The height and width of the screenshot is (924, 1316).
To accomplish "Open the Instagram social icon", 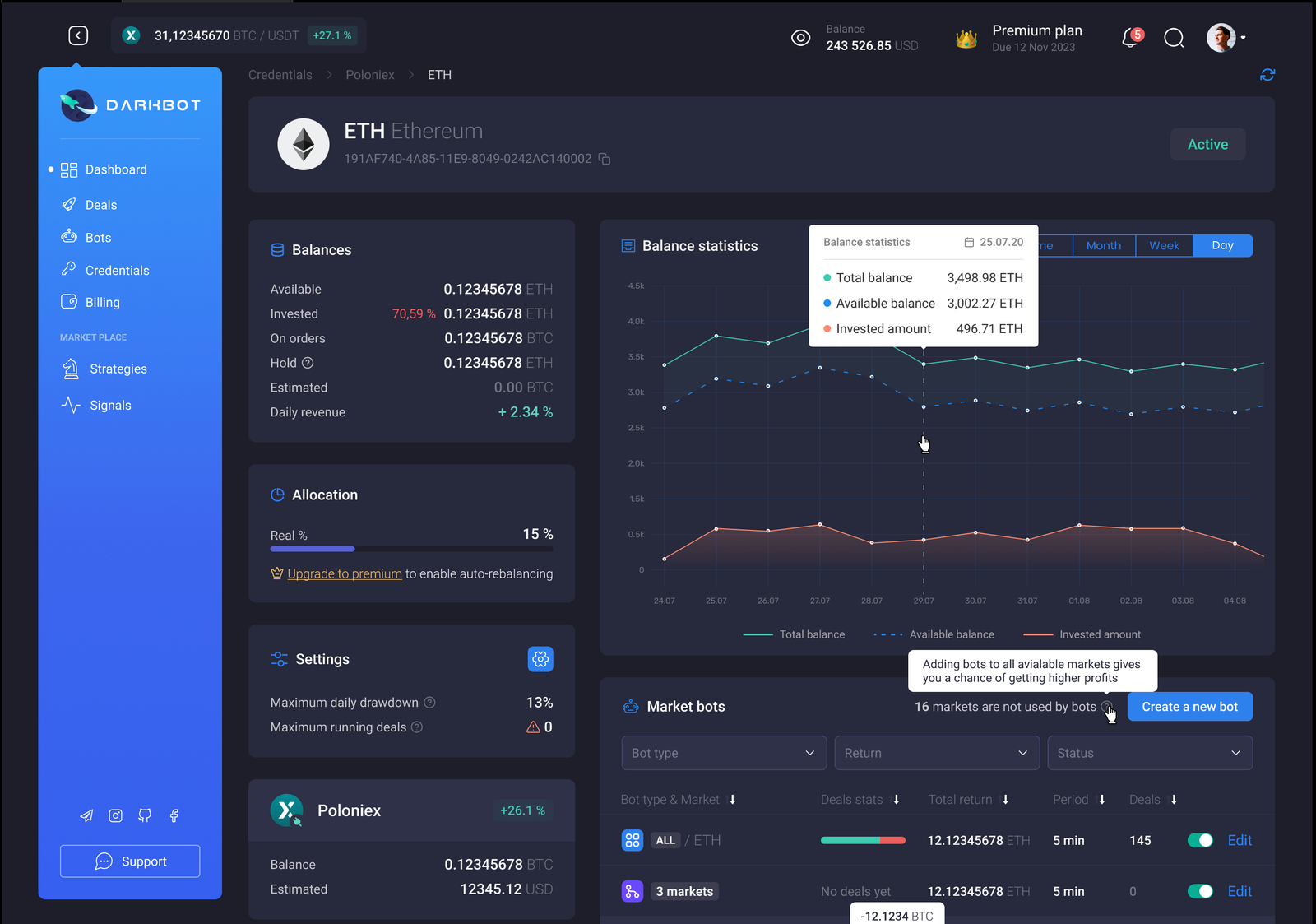I will (x=116, y=815).
